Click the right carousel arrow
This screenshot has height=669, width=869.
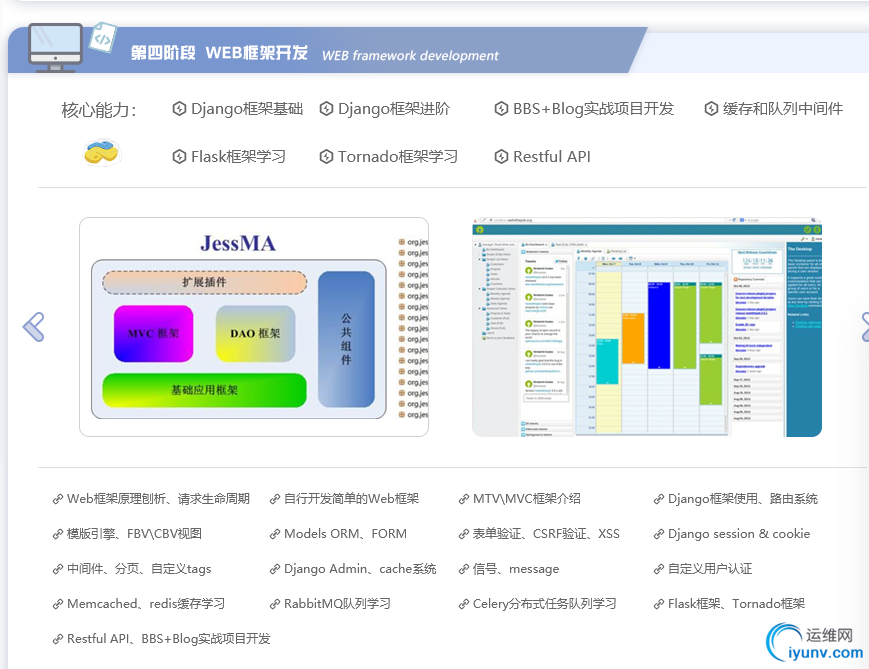point(865,327)
